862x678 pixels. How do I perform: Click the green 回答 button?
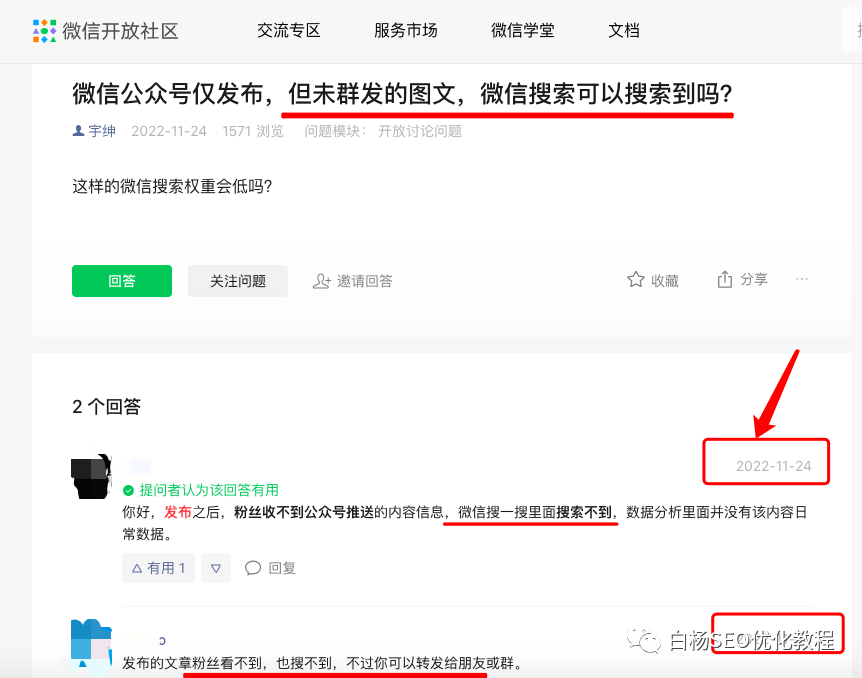click(x=122, y=281)
